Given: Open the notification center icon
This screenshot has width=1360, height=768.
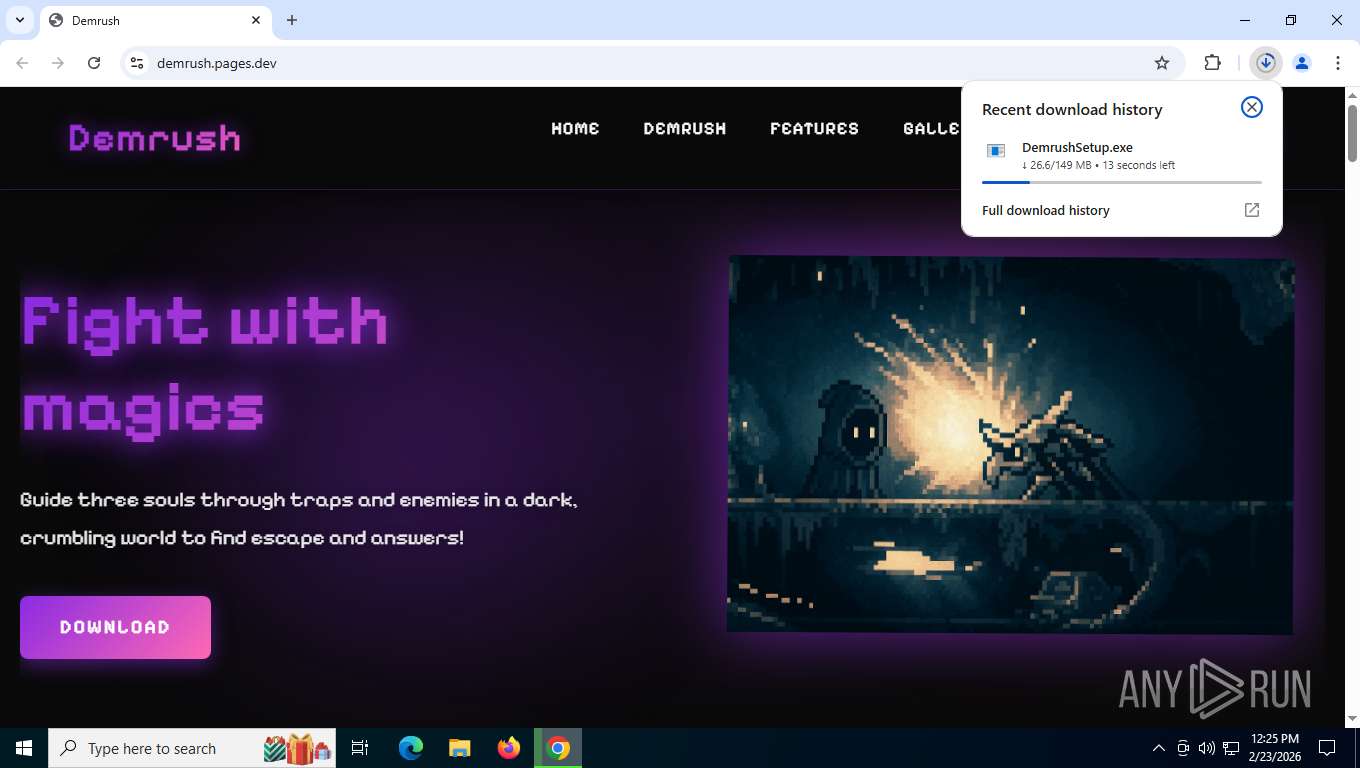Looking at the screenshot, I should pos(1327,748).
